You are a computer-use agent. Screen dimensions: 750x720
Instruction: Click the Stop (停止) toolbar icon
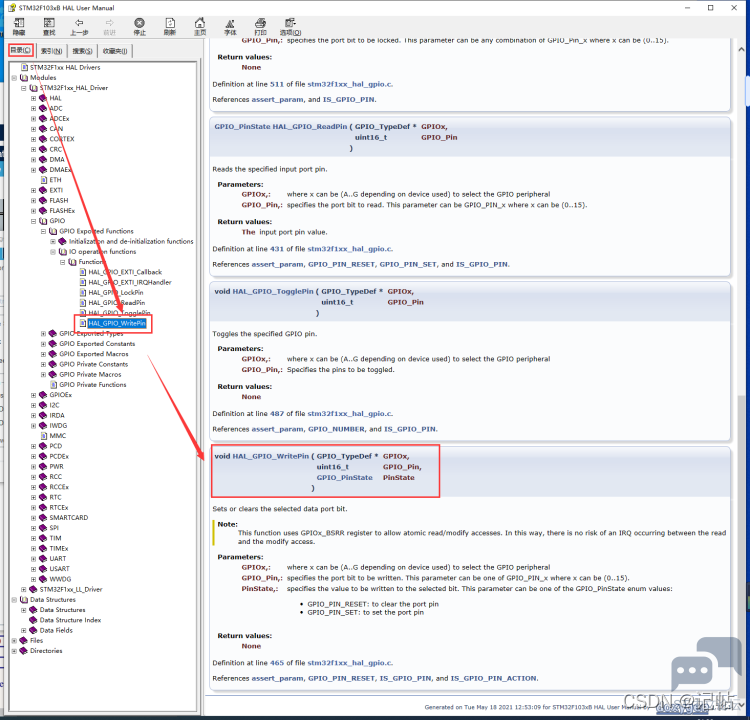coord(139,27)
